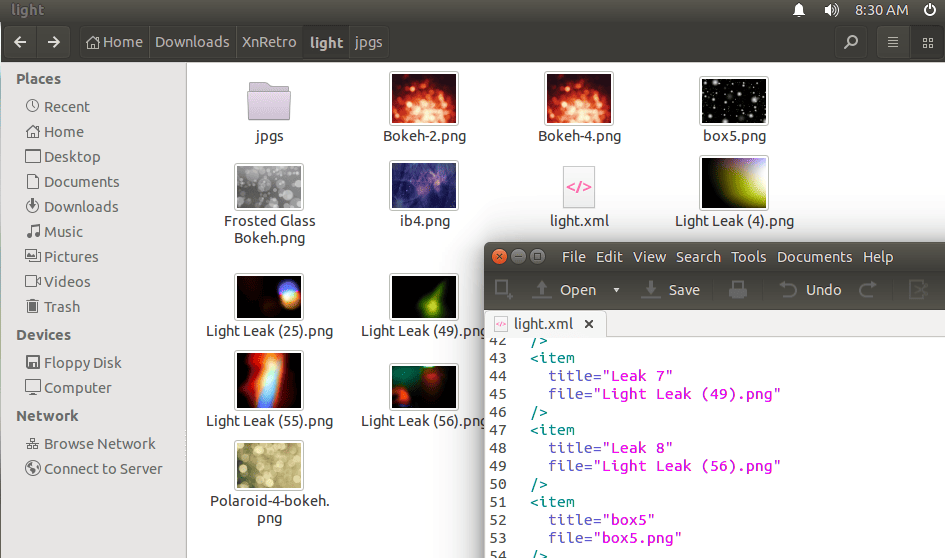Click the forward navigation arrow

click(x=54, y=42)
